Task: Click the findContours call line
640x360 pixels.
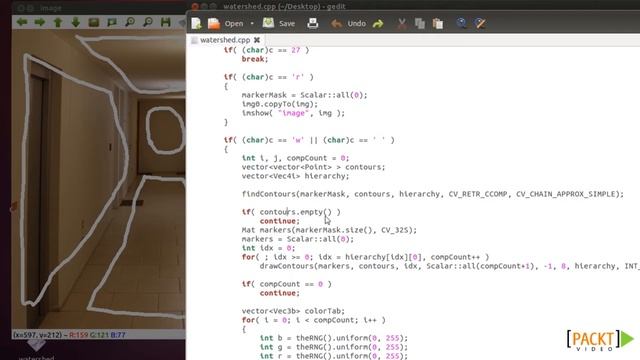Action: tap(433, 194)
